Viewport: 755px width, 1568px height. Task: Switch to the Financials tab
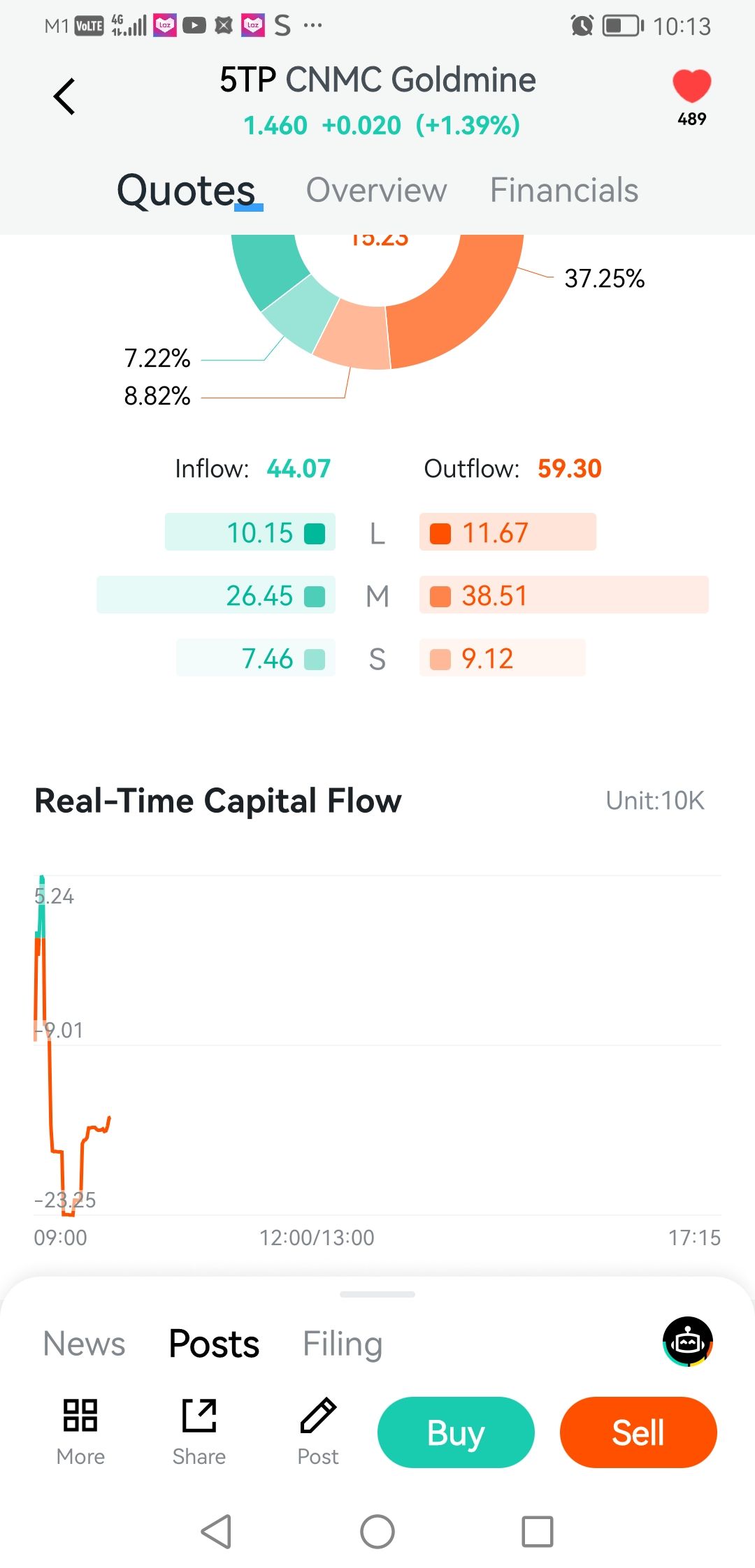564,190
